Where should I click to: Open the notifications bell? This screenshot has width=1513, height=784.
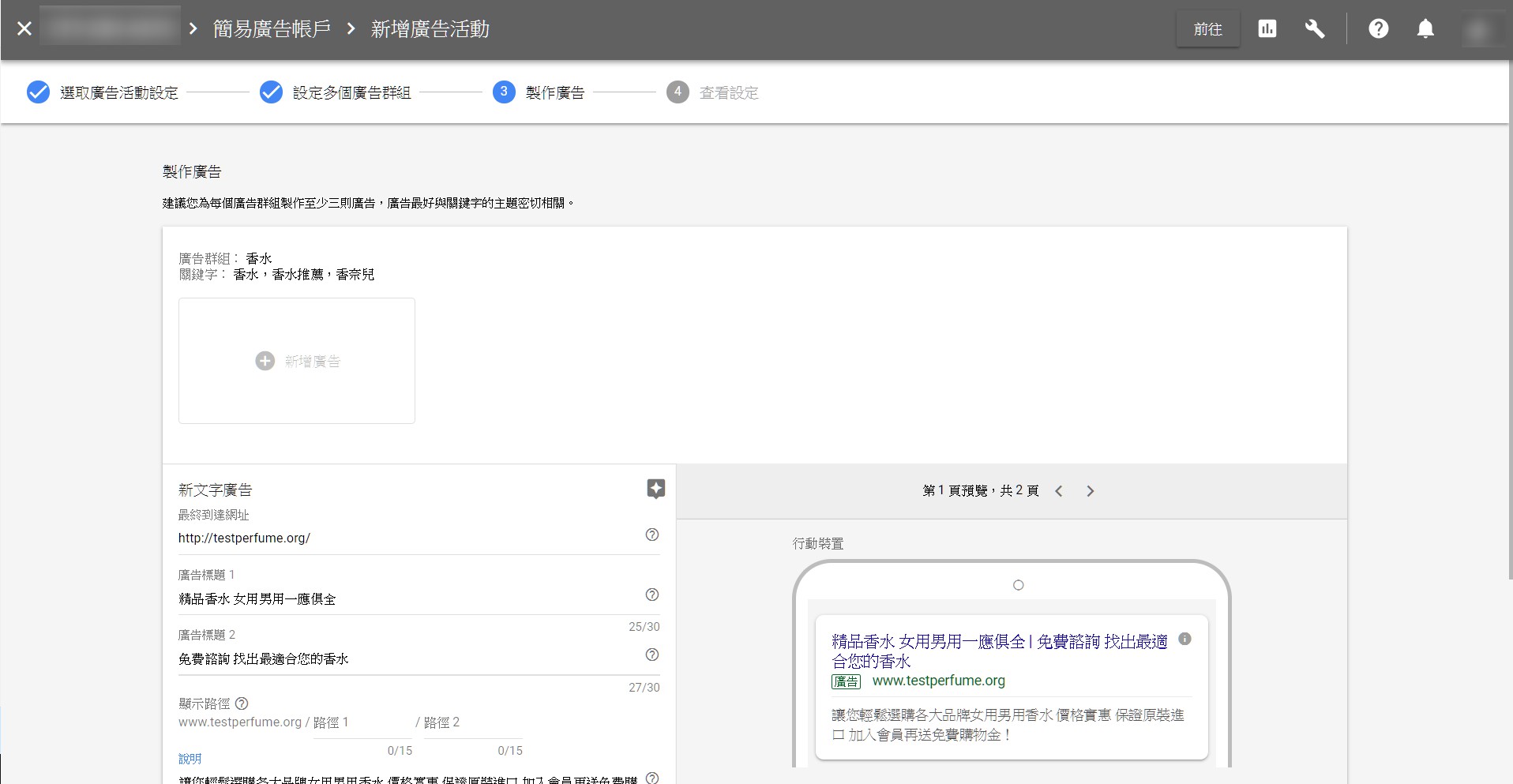(x=1425, y=29)
